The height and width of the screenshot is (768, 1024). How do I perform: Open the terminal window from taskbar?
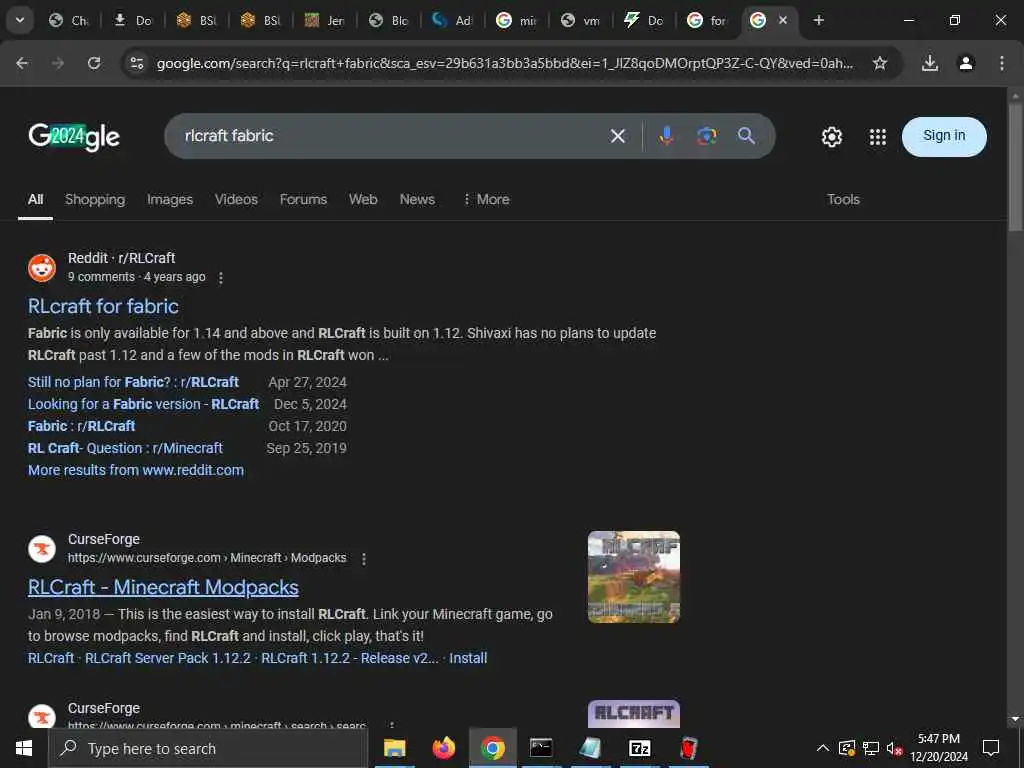541,748
